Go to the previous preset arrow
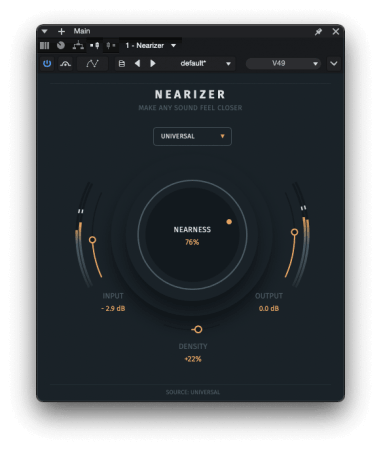Screen dimensions: 381x450 click(x=137, y=63)
